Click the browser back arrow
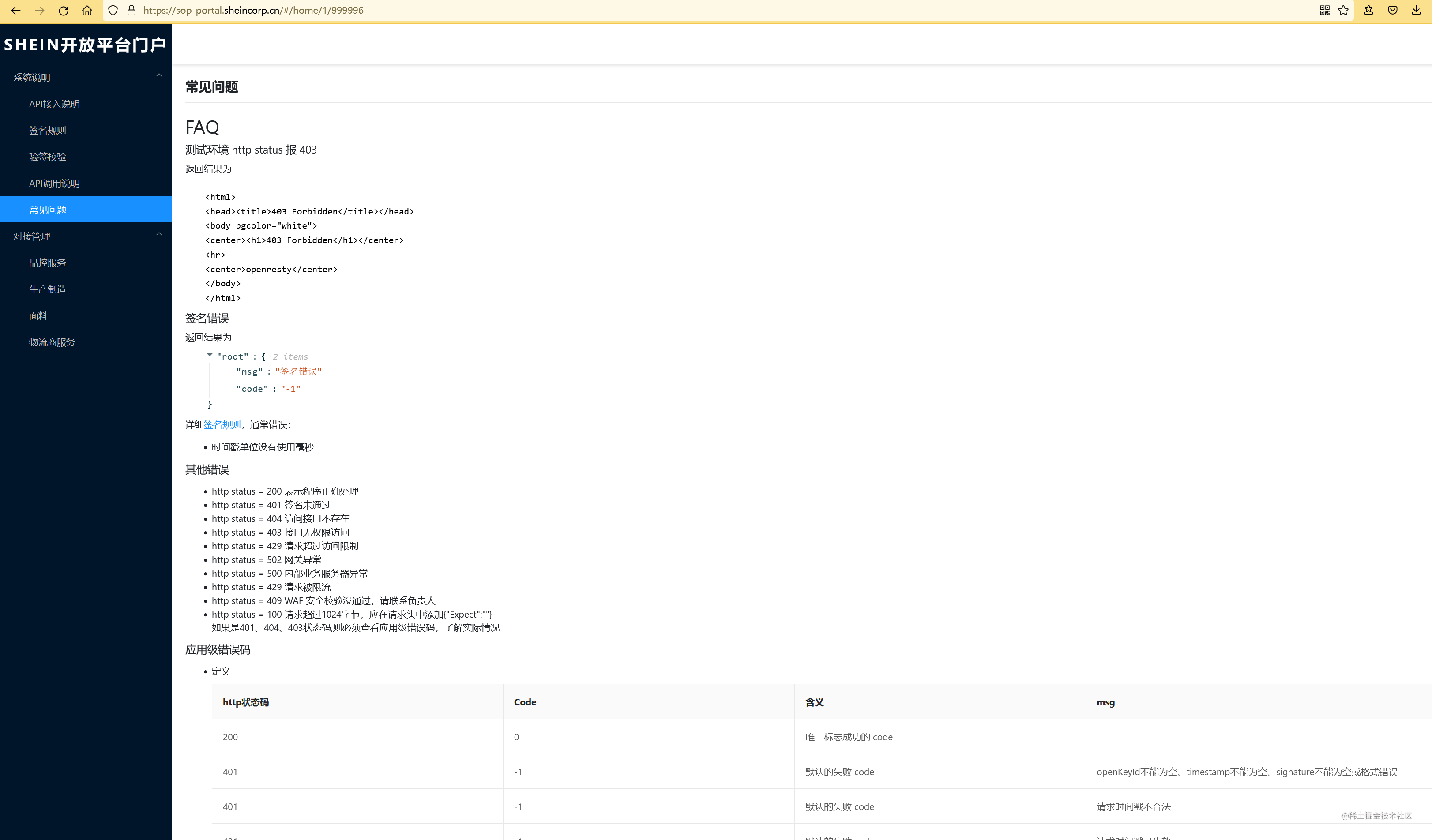The height and width of the screenshot is (840, 1432). tap(16, 10)
